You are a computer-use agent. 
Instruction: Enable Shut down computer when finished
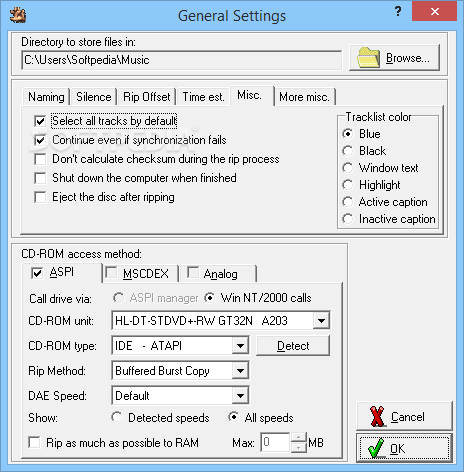40,178
